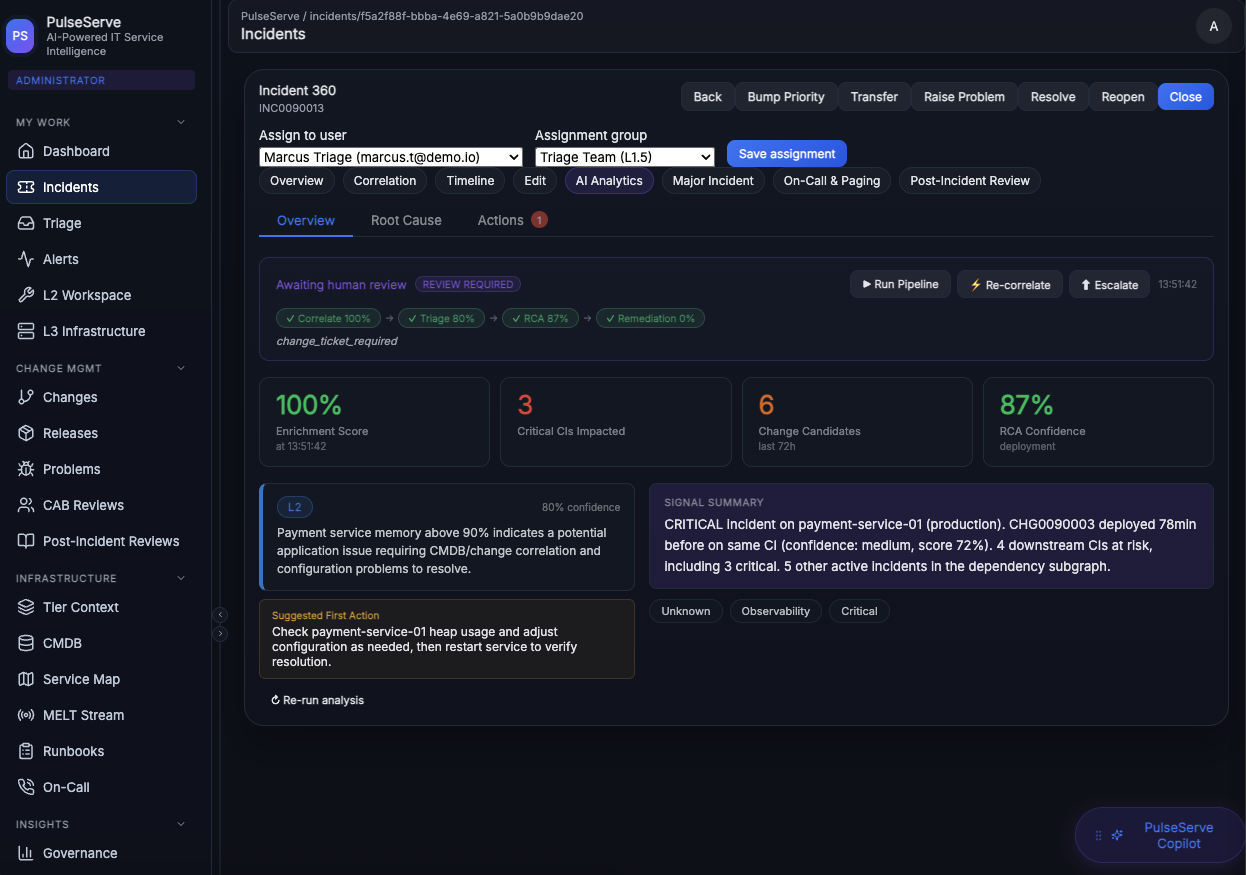Click the Incidents ticket icon in sidebar
This screenshot has width=1246, height=875.
(x=26, y=187)
